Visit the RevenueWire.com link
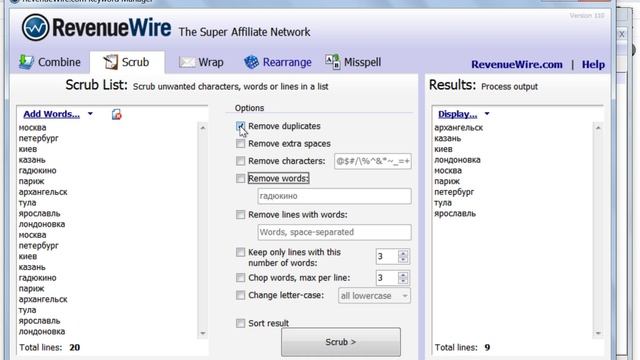 517,64
